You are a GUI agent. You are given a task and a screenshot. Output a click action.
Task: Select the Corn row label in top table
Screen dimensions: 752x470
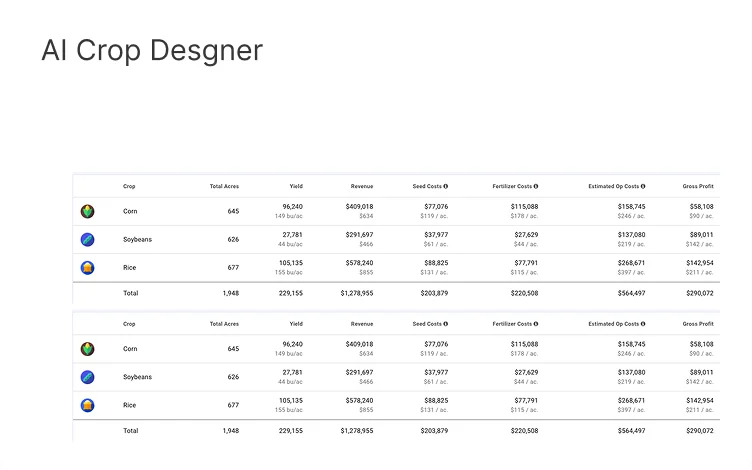tap(130, 211)
